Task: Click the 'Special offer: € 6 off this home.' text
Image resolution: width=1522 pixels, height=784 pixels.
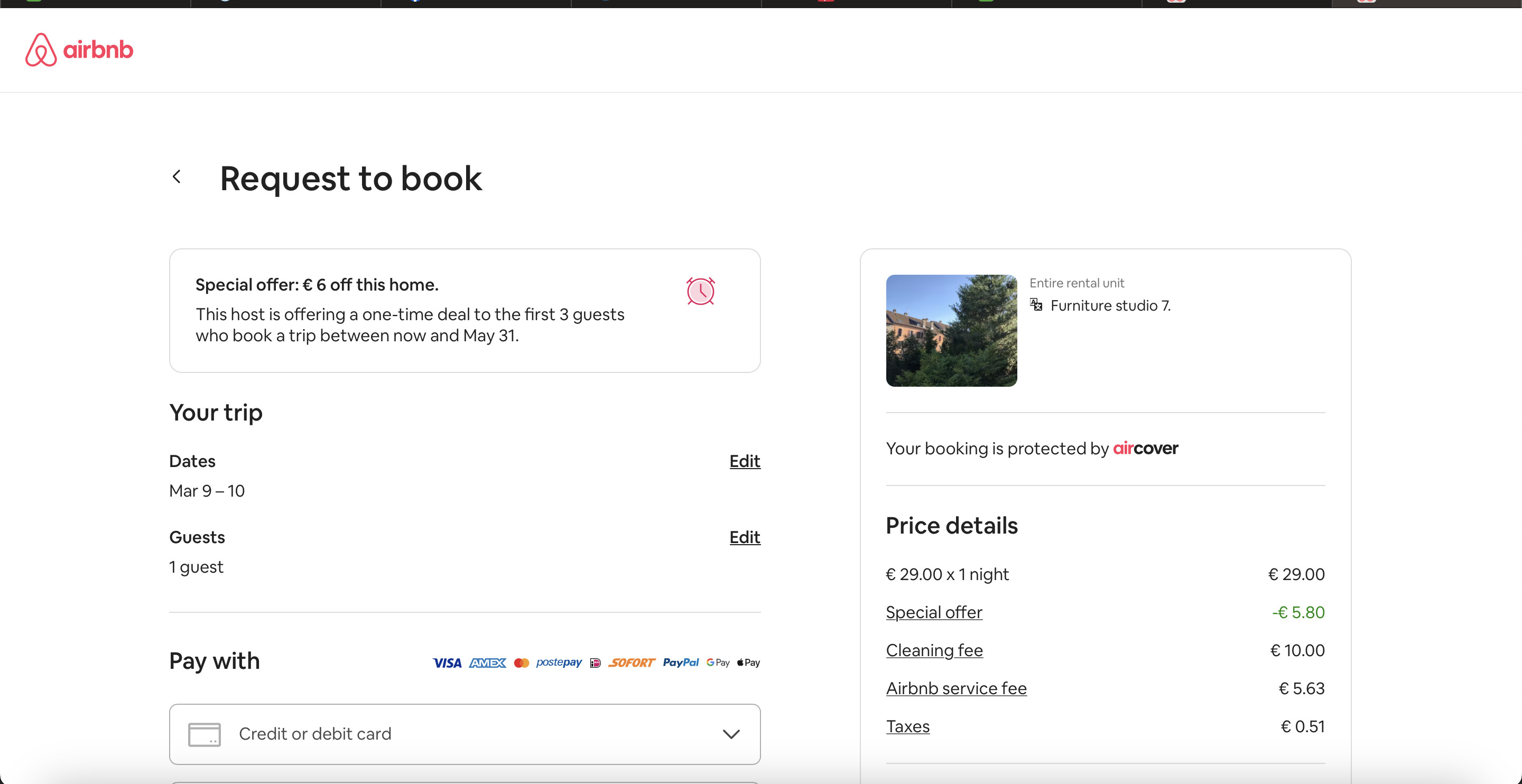Action: coord(317,285)
